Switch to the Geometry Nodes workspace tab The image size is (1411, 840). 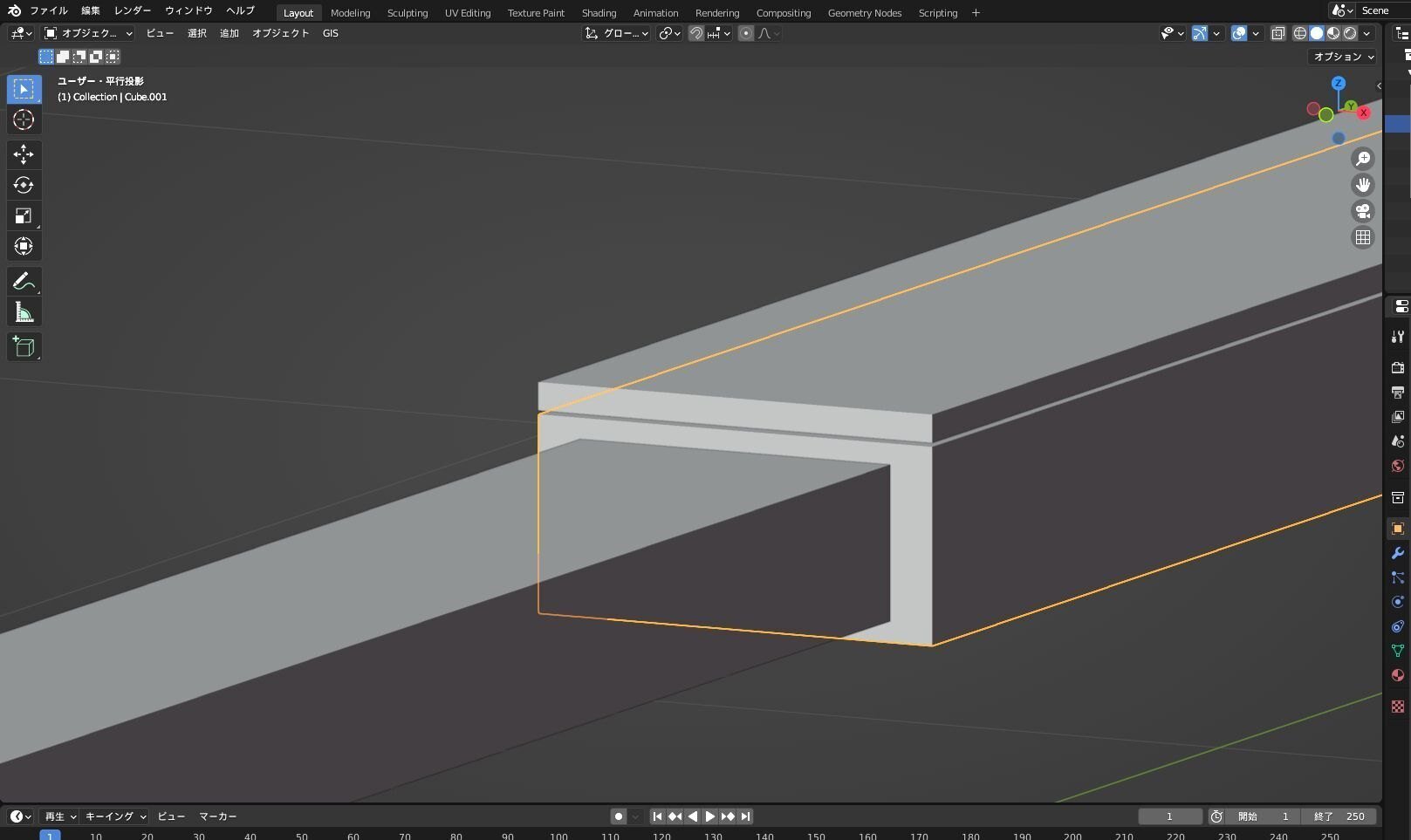pos(865,13)
